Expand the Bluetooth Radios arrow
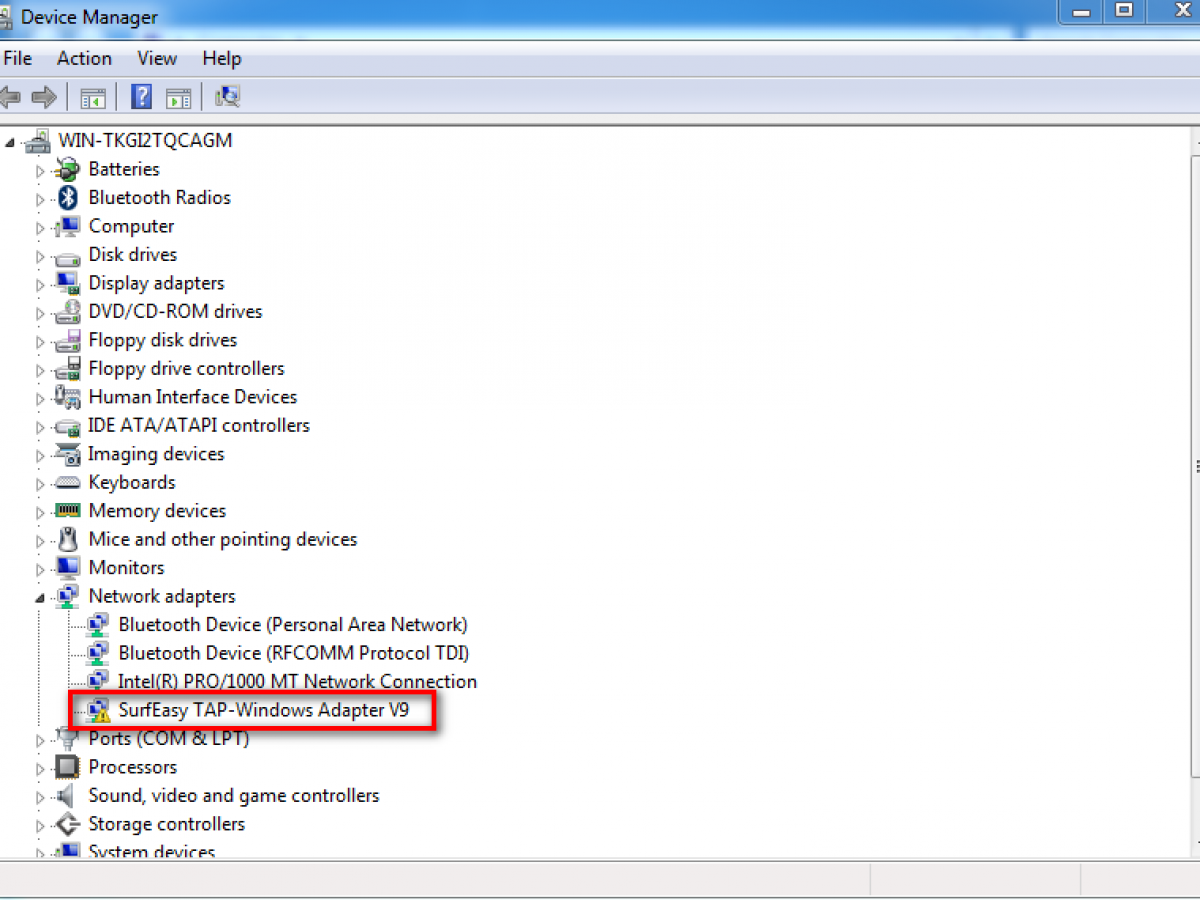Image resolution: width=1200 pixels, height=900 pixels. coord(41,199)
